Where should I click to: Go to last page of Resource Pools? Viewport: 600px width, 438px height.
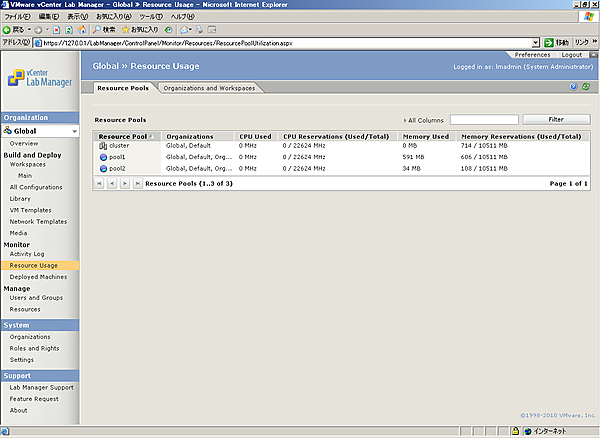coord(137,184)
